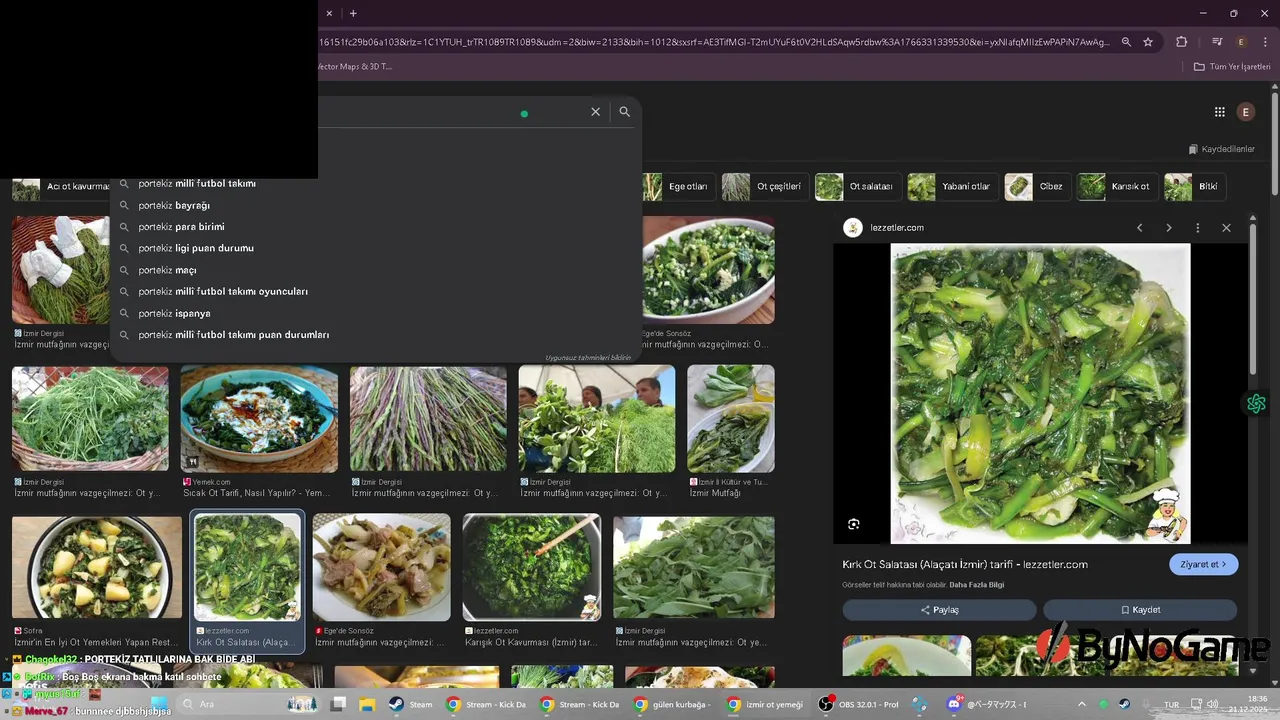Viewport: 1280px width, 720px height.
Task: Open the Google apps grid
Action: (1219, 112)
